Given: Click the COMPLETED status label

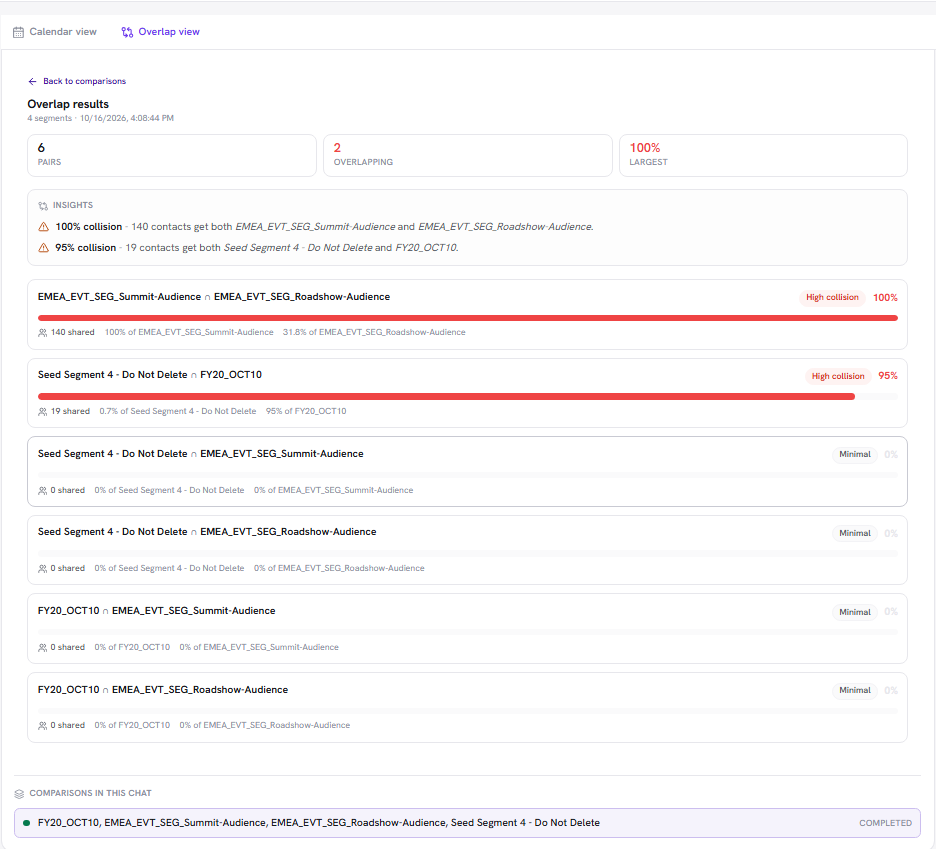Looking at the screenshot, I should point(885,823).
